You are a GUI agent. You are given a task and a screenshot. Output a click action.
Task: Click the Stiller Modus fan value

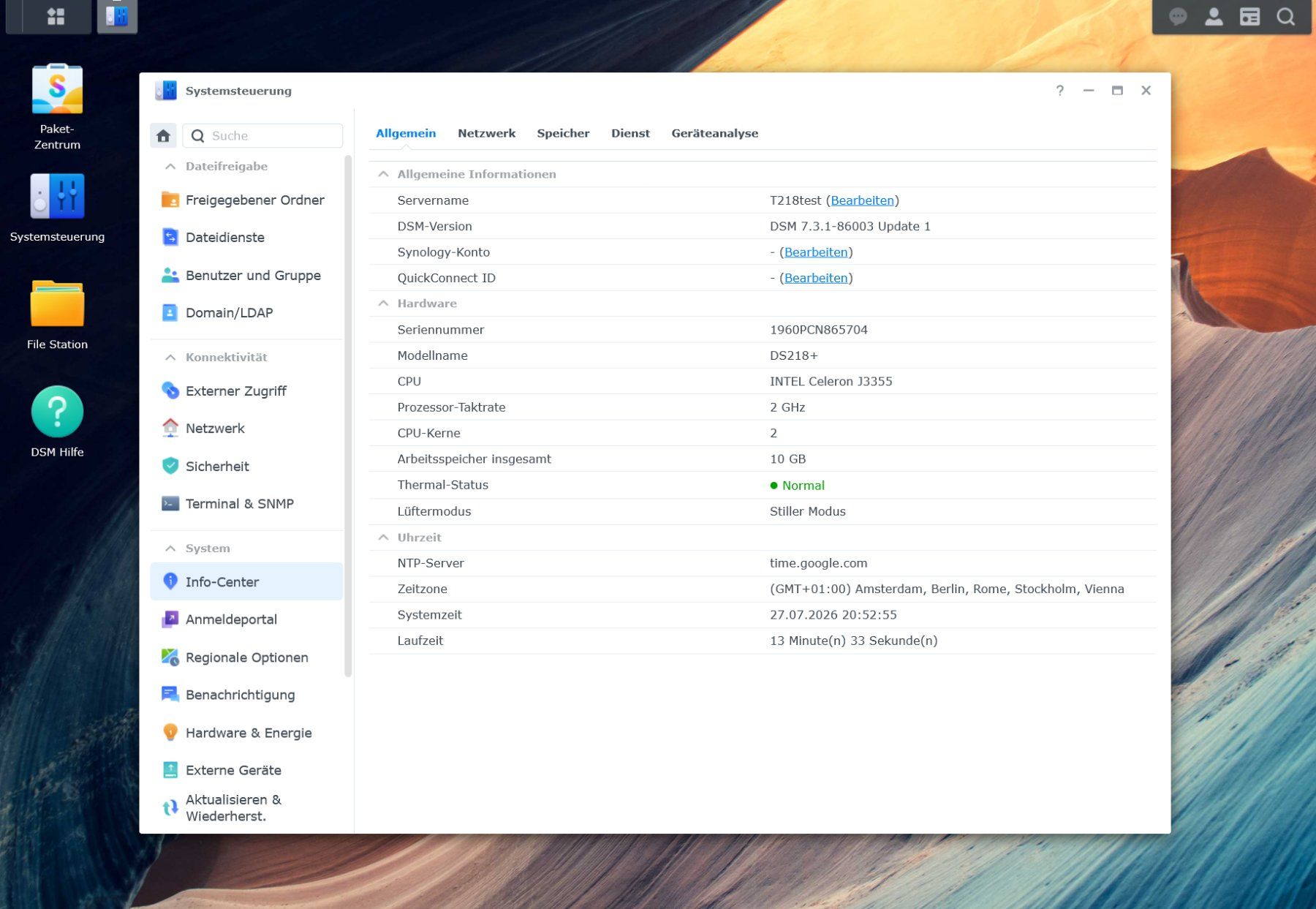(807, 511)
